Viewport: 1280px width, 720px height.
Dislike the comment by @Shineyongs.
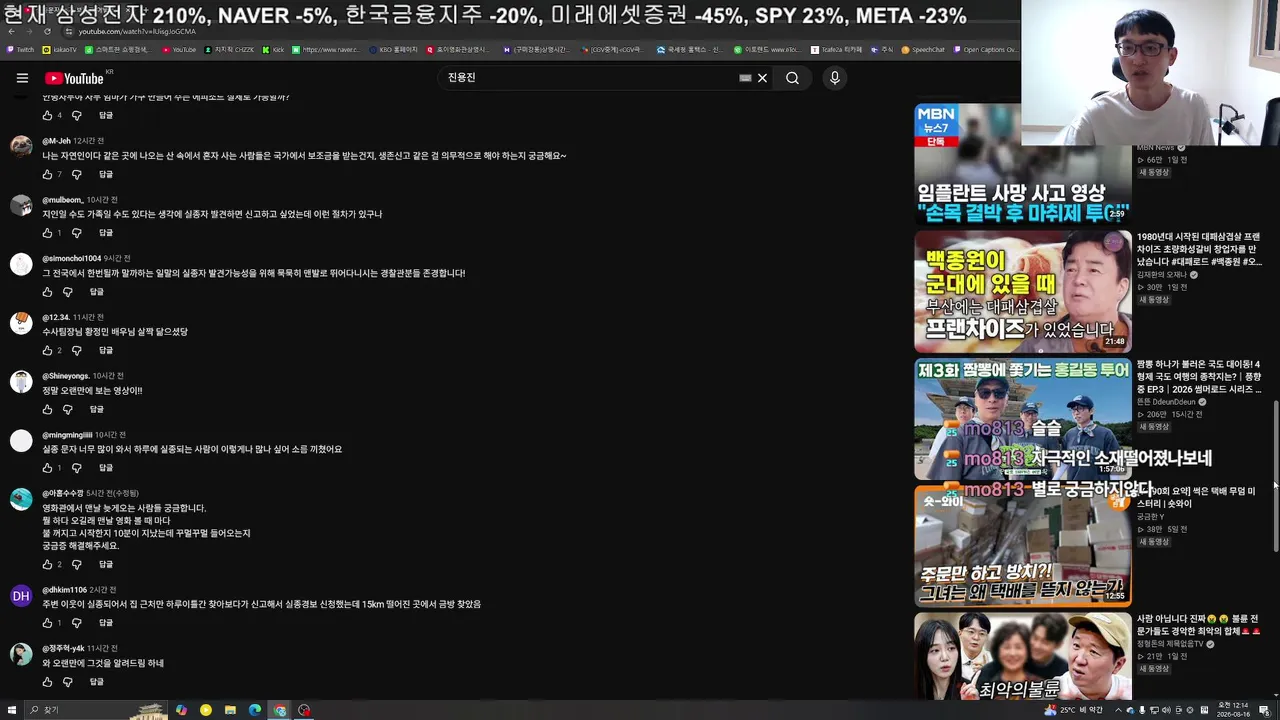click(67, 409)
